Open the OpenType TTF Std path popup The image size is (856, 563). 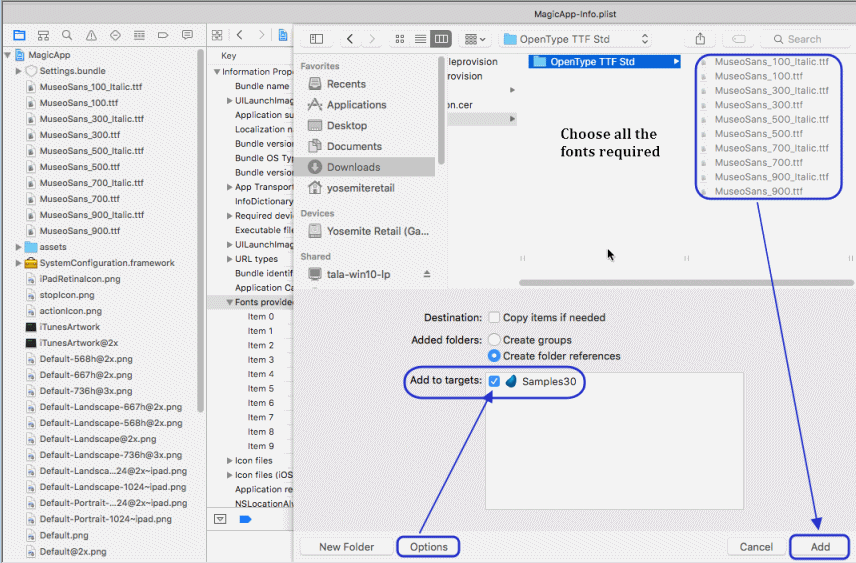[576, 39]
